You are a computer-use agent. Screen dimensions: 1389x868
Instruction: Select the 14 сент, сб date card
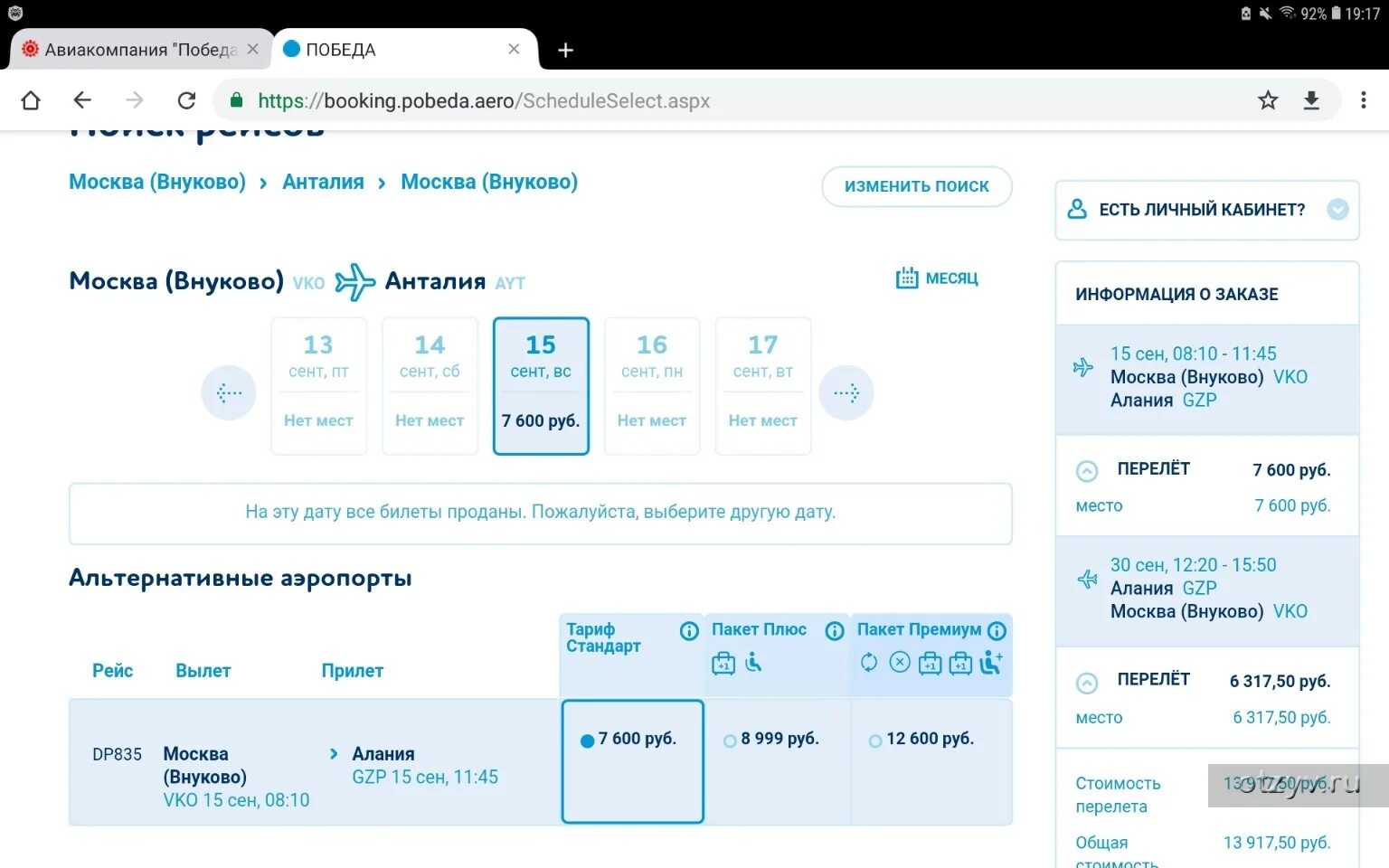[430, 386]
